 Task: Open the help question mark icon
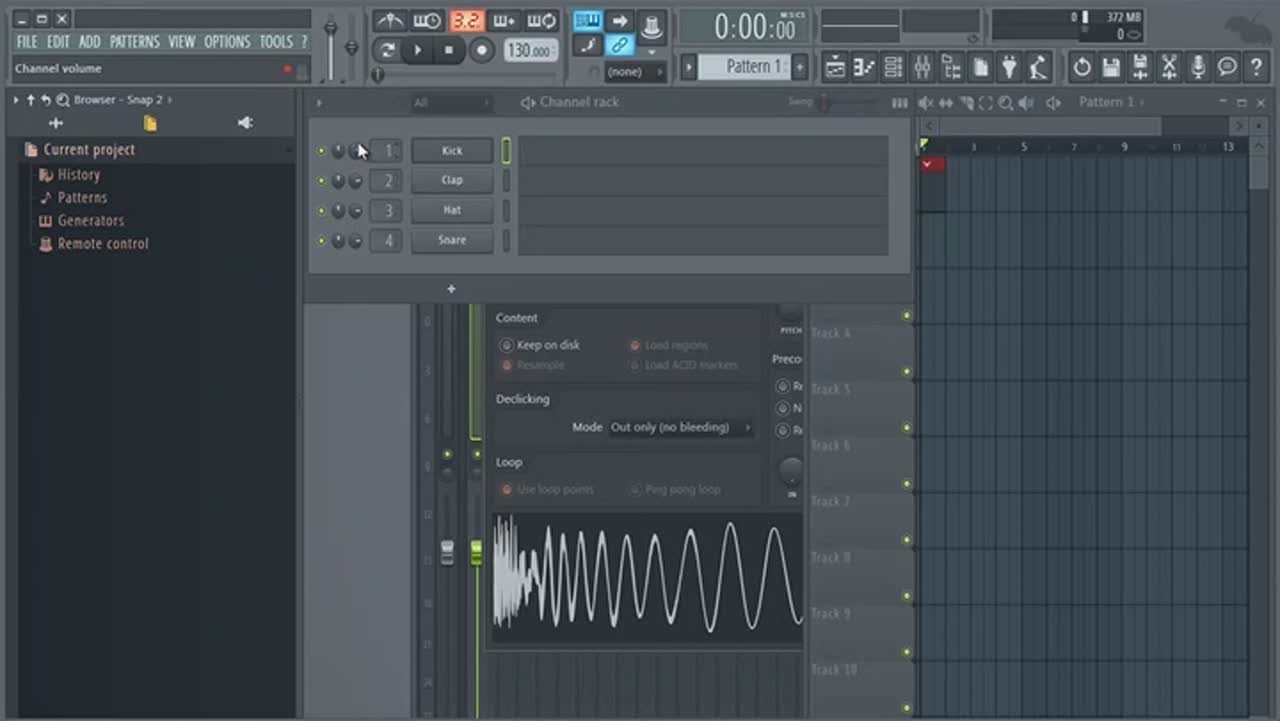pos(1256,68)
